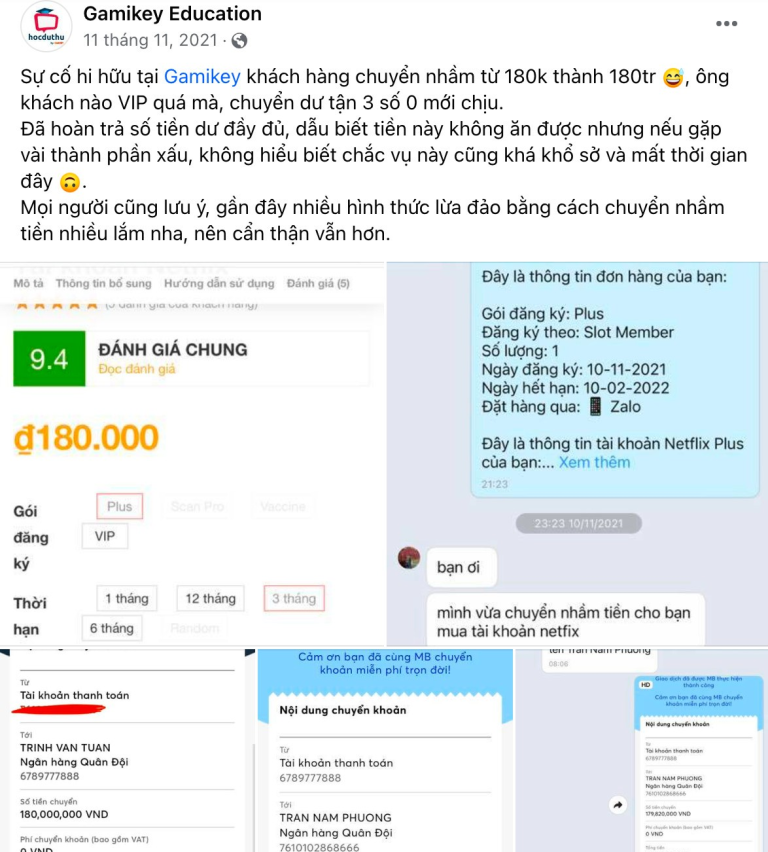Viewport: 768px width, 852px height.
Task: Open the Thông tin bổ sung tab
Action: tap(103, 283)
